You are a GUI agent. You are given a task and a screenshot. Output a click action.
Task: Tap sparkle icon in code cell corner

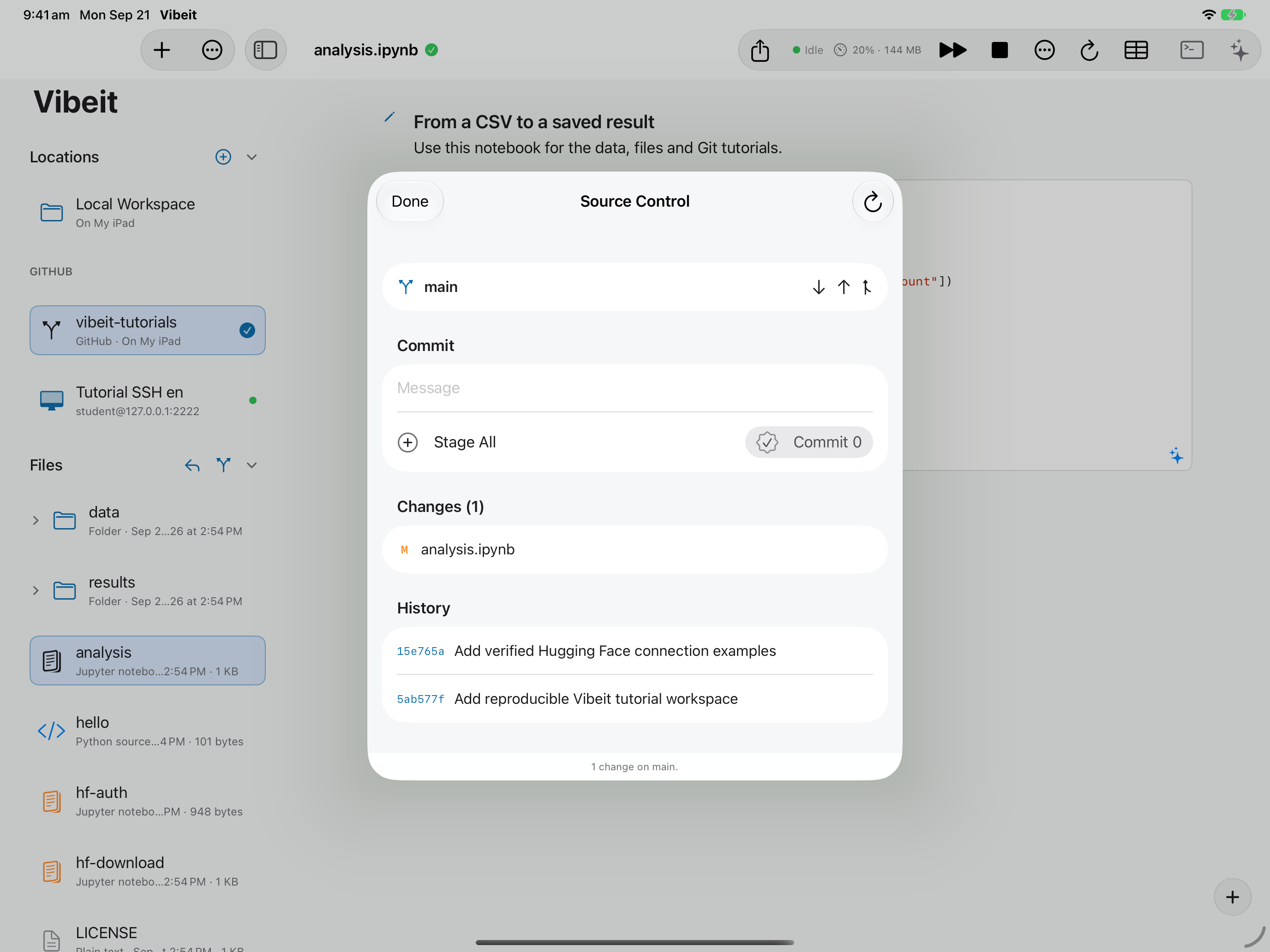click(x=1176, y=456)
